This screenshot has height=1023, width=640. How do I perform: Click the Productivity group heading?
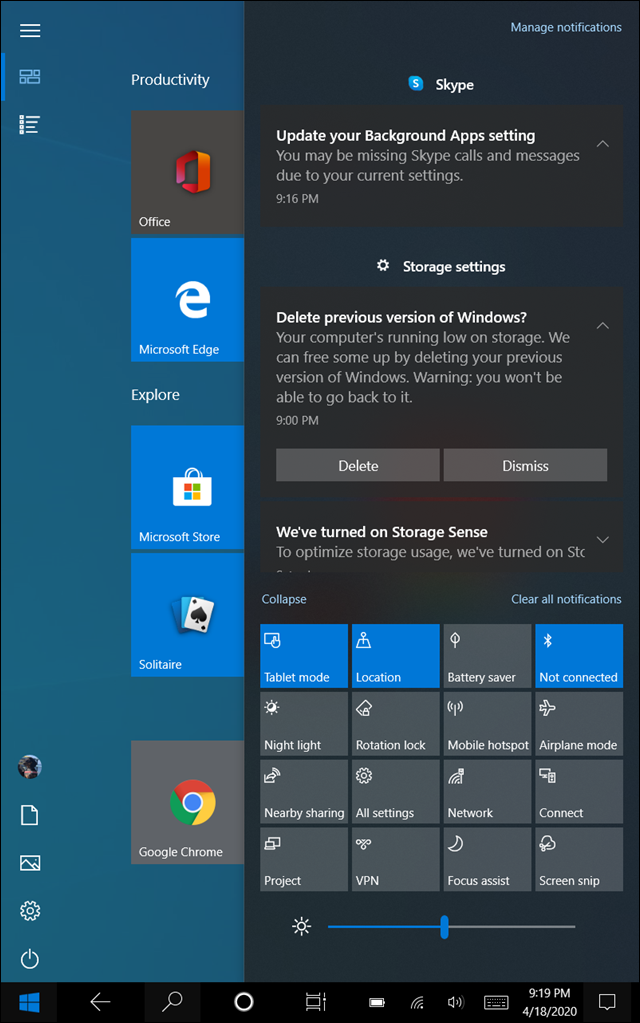click(x=170, y=80)
